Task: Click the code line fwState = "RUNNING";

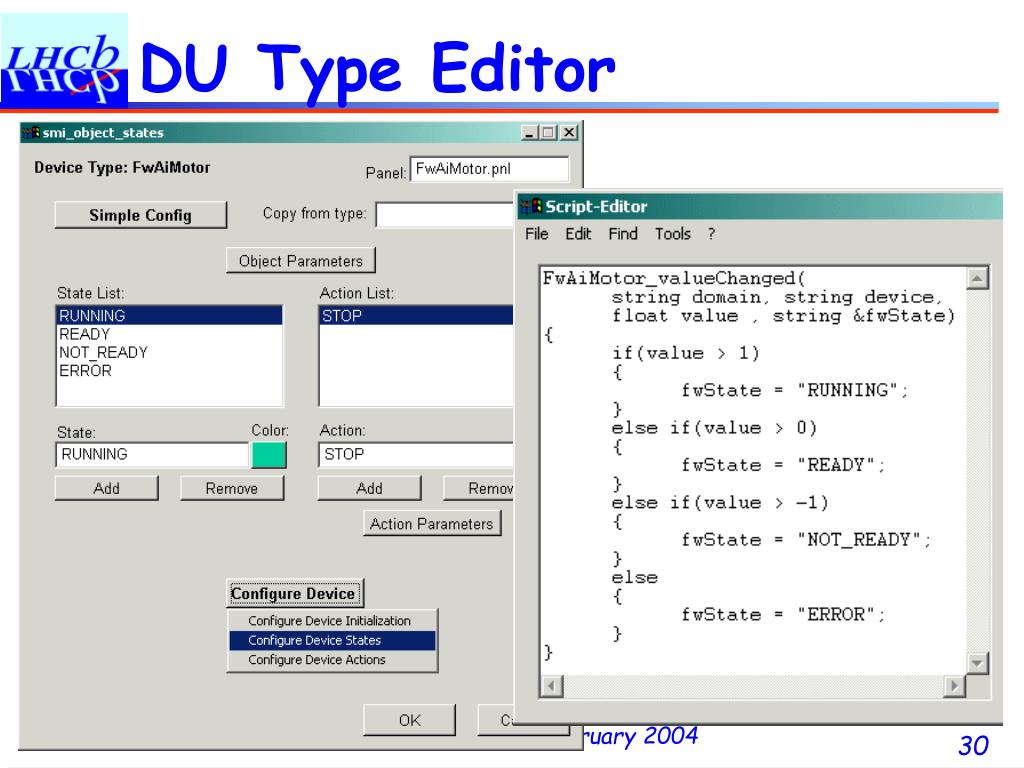Action: click(795, 391)
